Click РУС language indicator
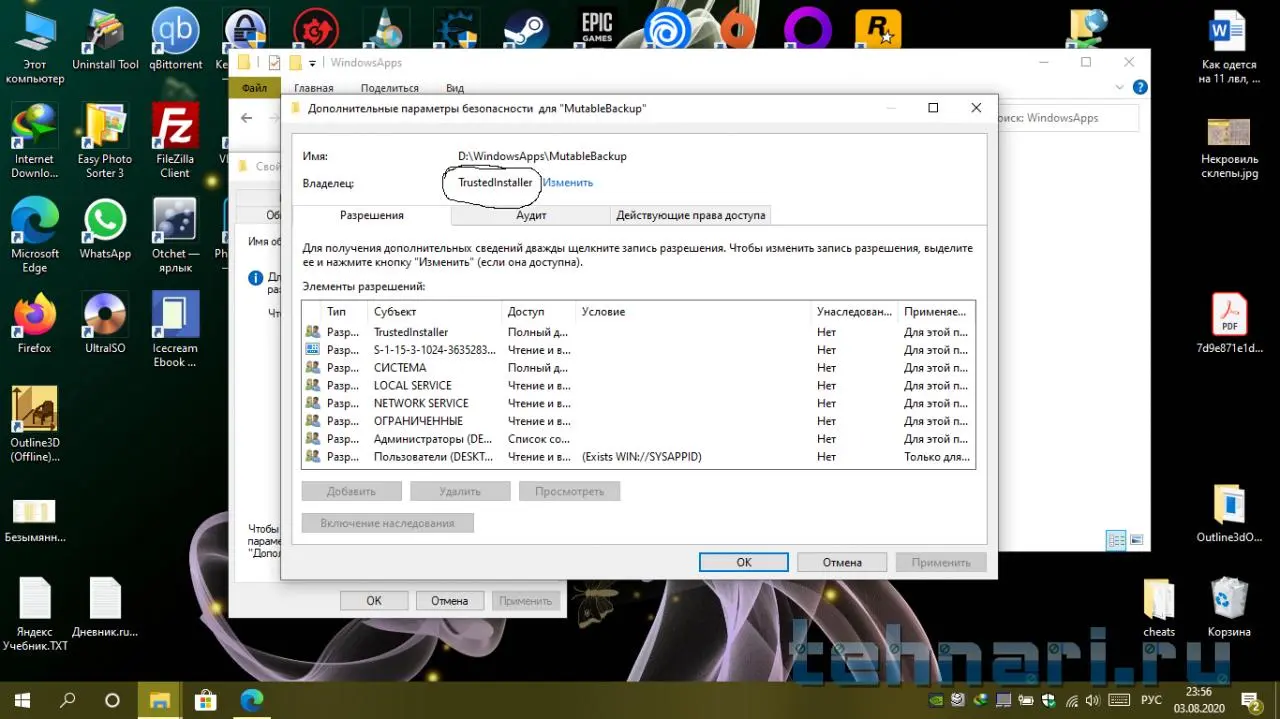The height and width of the screenshot is (719, 1280). (1152, 700)
